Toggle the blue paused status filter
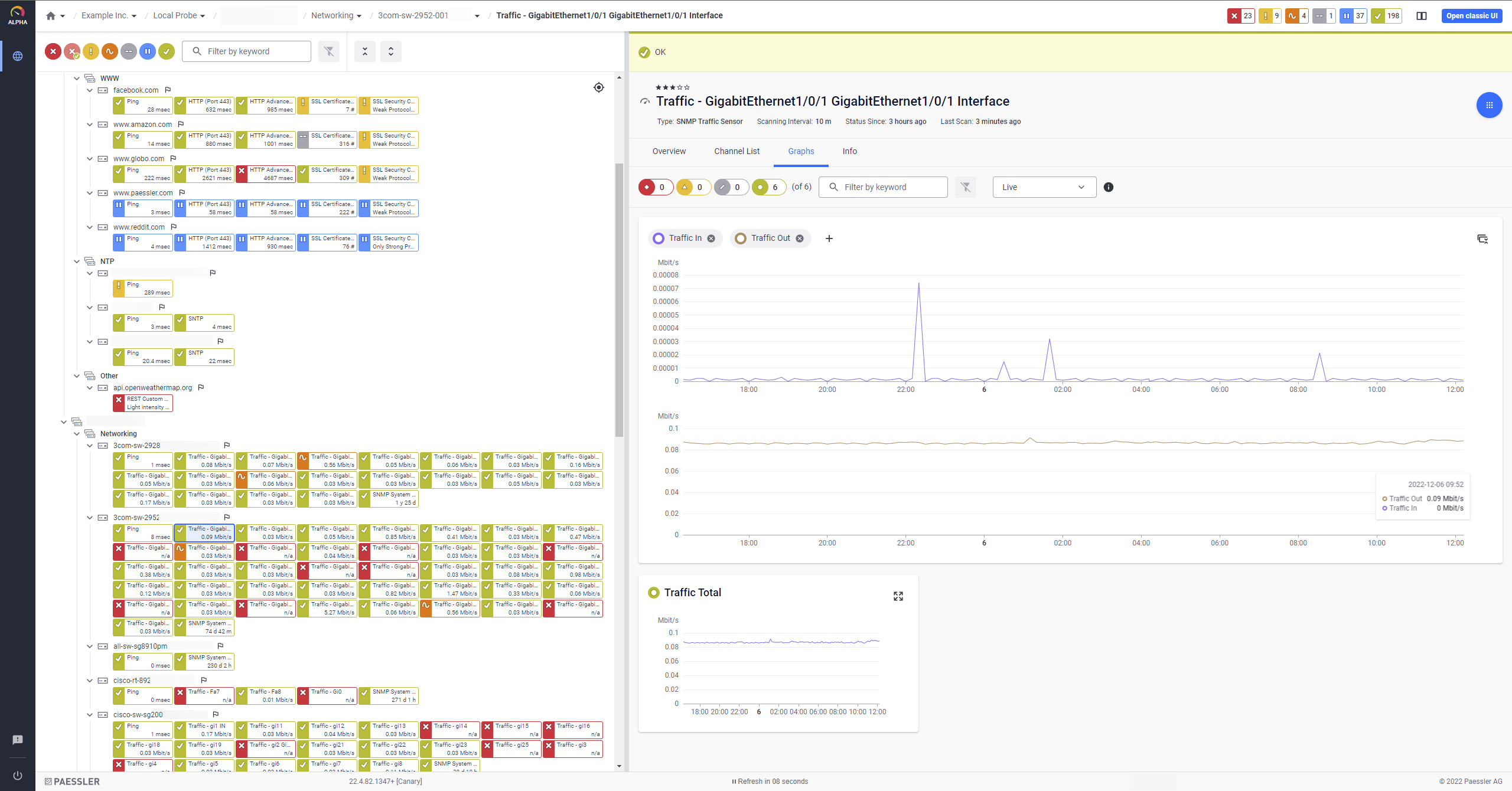Screen dimensions: 1512x791 (148, 51)
